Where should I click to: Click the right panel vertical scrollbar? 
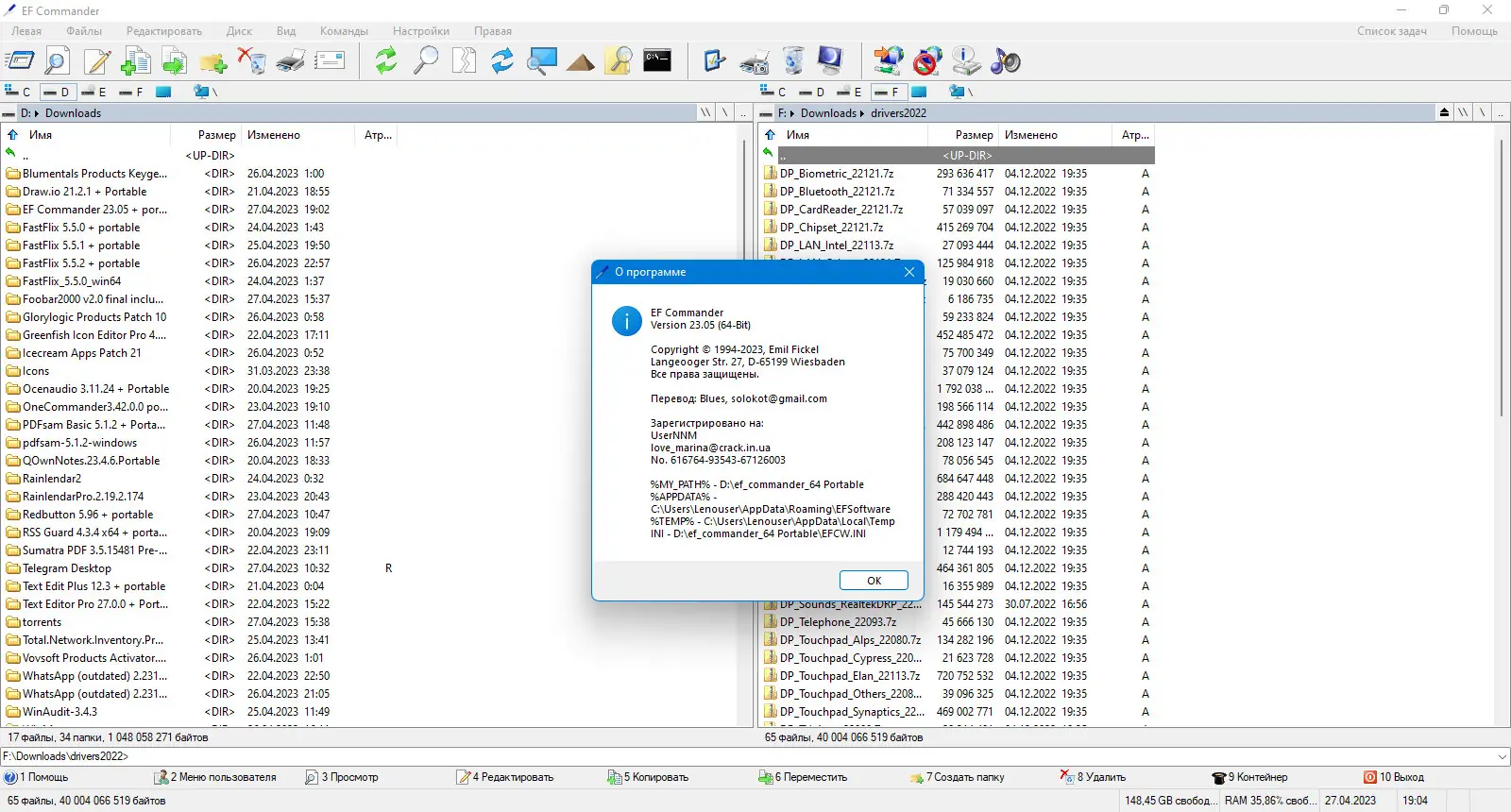click(x=1501, y=279)
